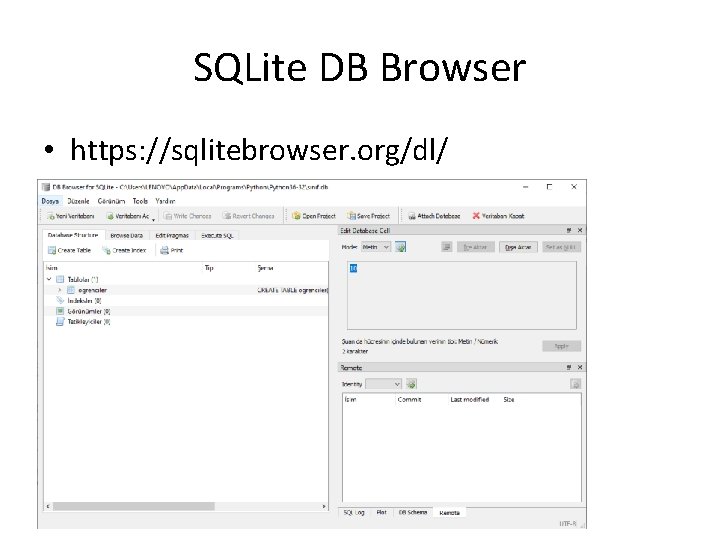
Task: Click the scrollbar left arrow
Action: tap(48, 506)
